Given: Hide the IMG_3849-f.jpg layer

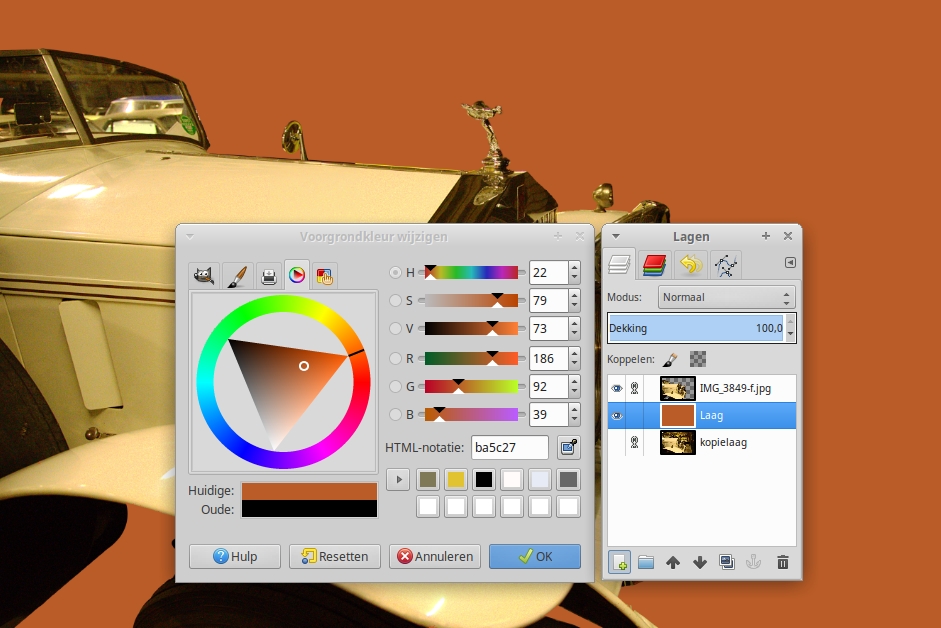Looking at the screenshot, I should (x=616, y=388).
